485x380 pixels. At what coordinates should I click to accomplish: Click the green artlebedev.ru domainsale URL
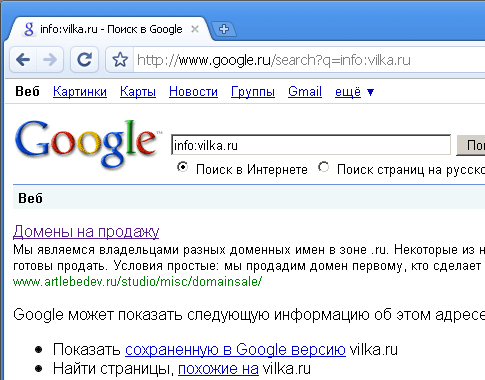[x=137, y=282]
